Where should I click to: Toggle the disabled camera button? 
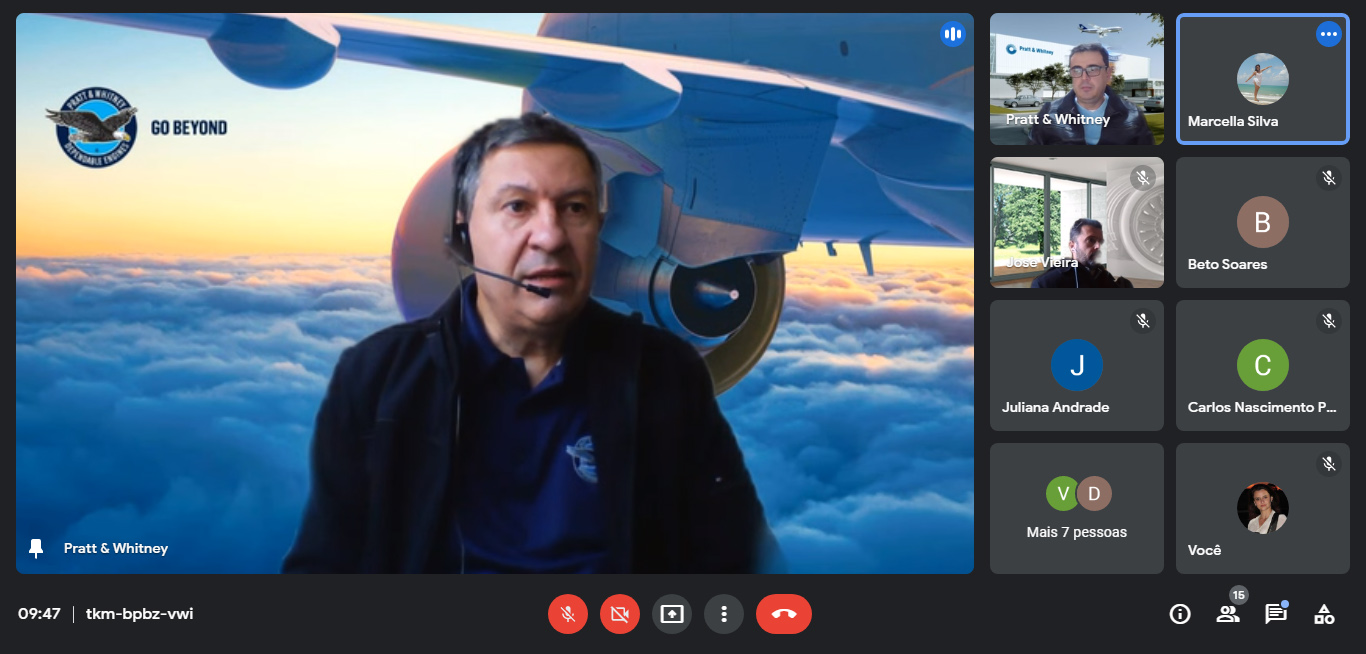click(620, 614)
